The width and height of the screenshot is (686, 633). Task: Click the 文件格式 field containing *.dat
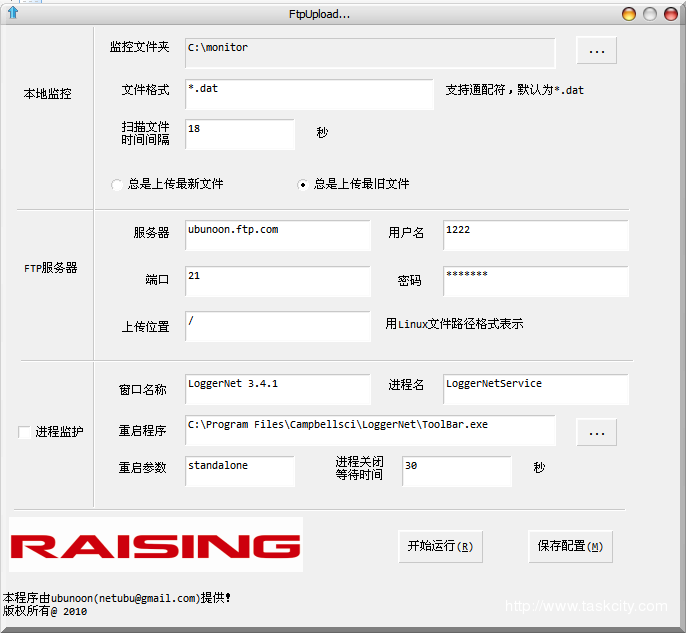(x=309, y=94)
